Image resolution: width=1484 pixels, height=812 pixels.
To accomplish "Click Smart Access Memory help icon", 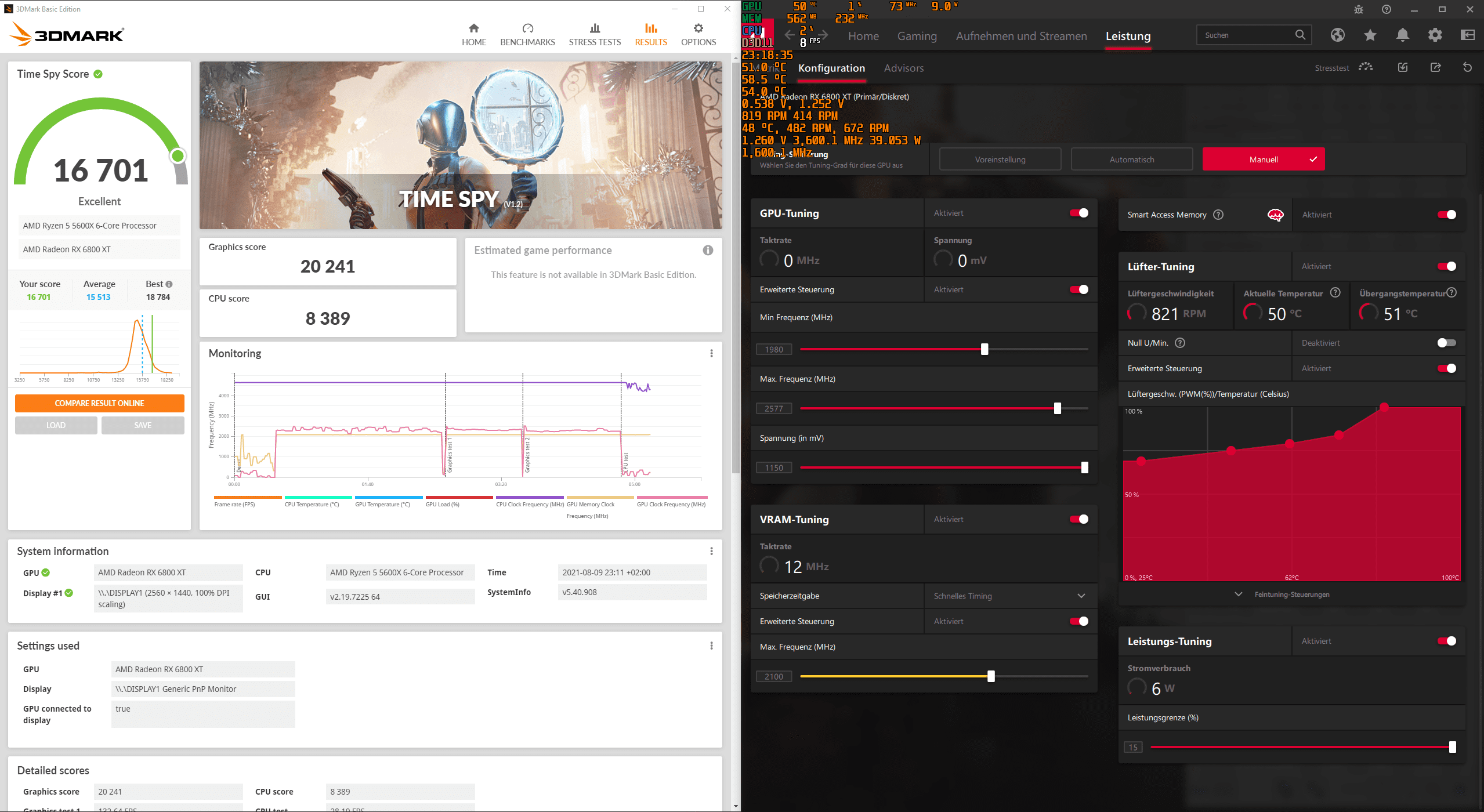I will tap(1218, 215).
